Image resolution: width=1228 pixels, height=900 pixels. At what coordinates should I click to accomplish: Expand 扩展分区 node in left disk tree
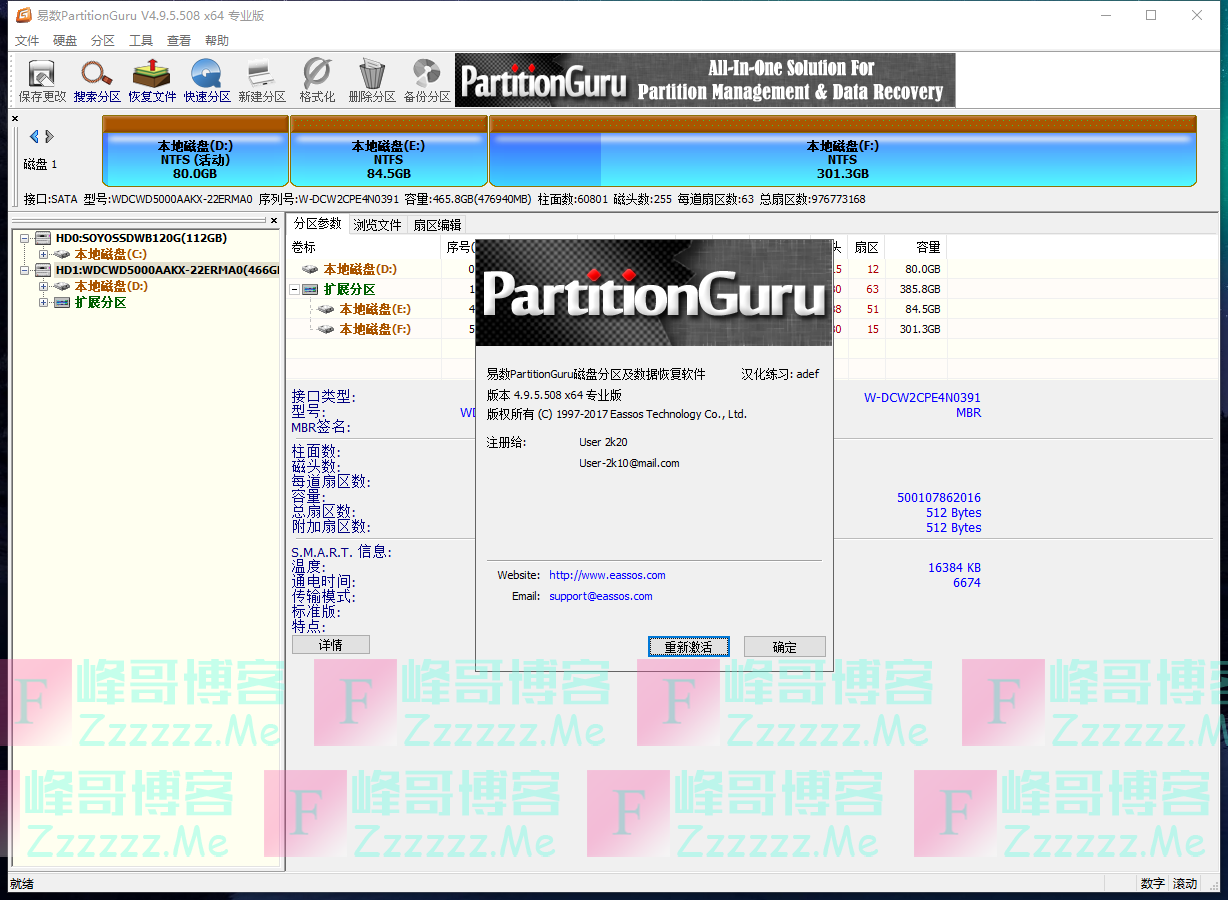(43, 302)
